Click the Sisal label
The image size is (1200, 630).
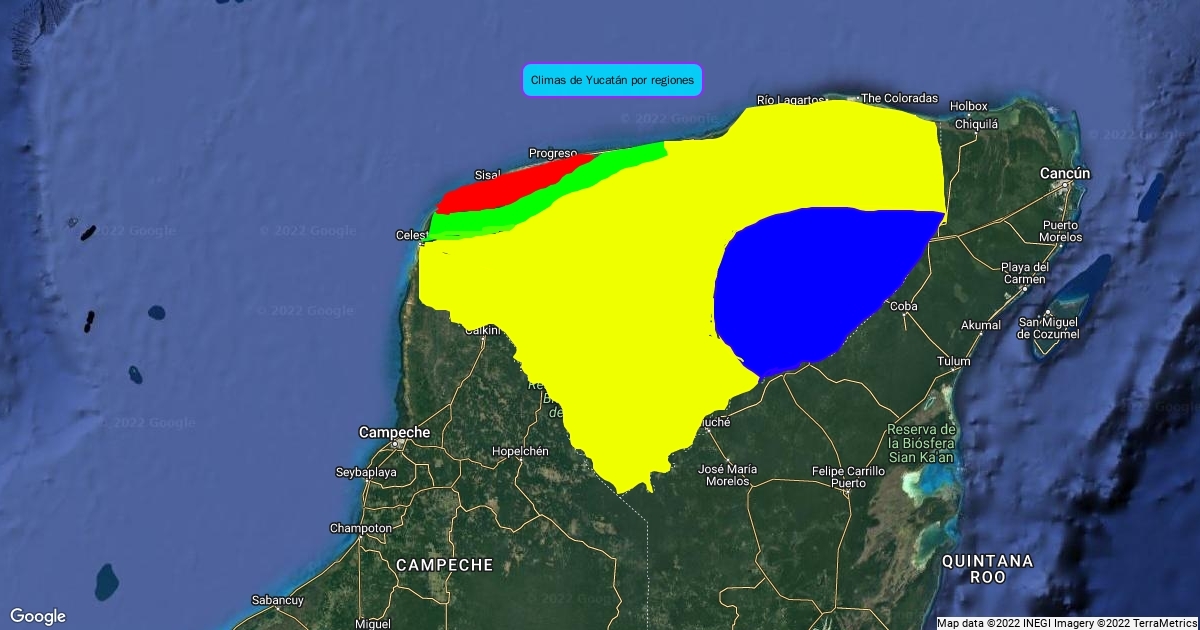pos(487,175)
